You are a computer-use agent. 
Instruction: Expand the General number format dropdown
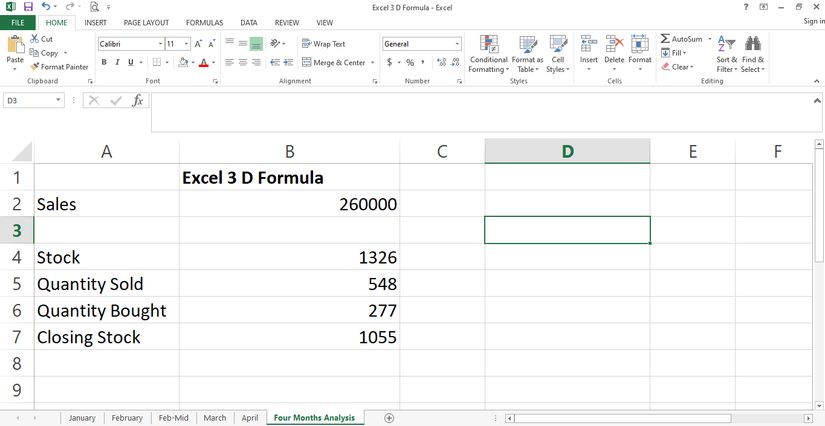tap(457, 44)
